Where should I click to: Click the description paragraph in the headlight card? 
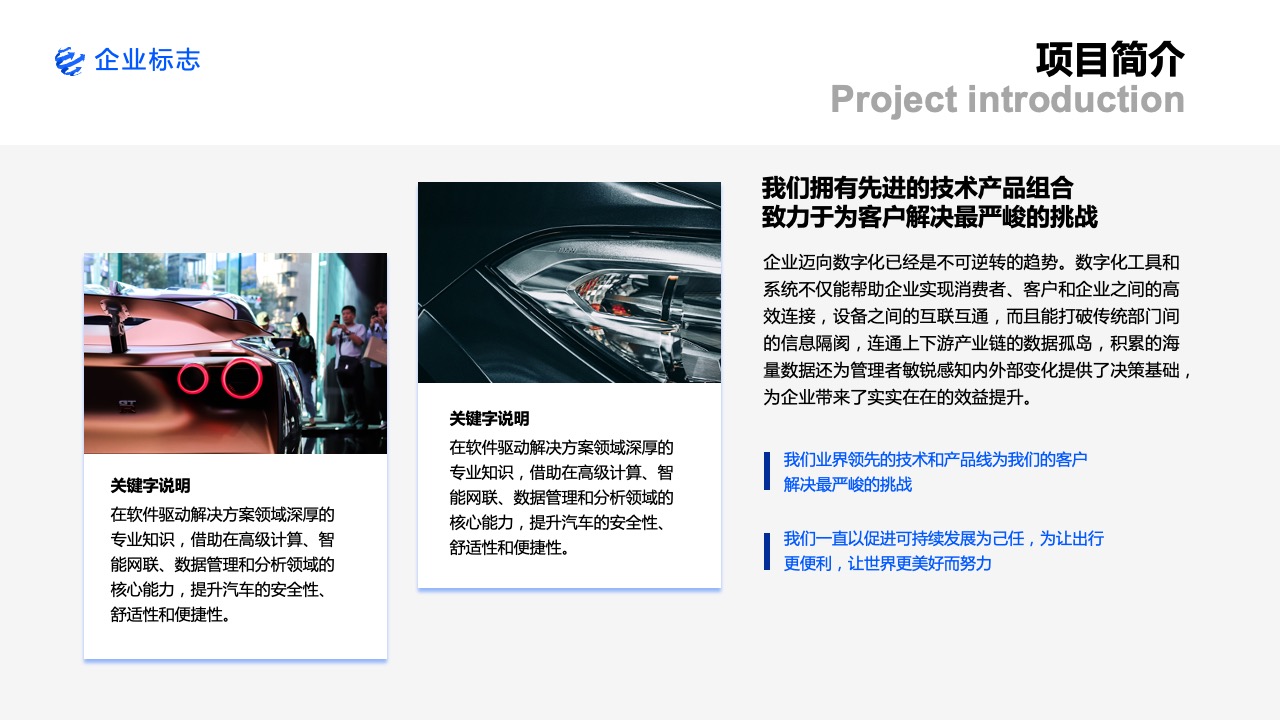coord(562,497)
